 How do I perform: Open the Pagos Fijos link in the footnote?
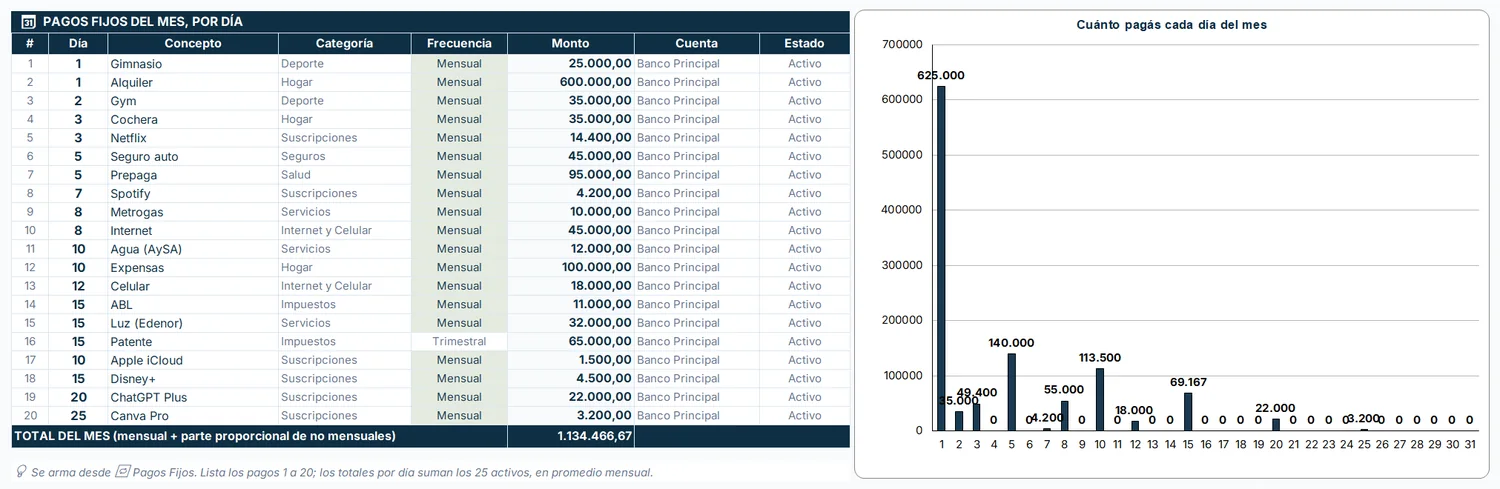[164, 472]
